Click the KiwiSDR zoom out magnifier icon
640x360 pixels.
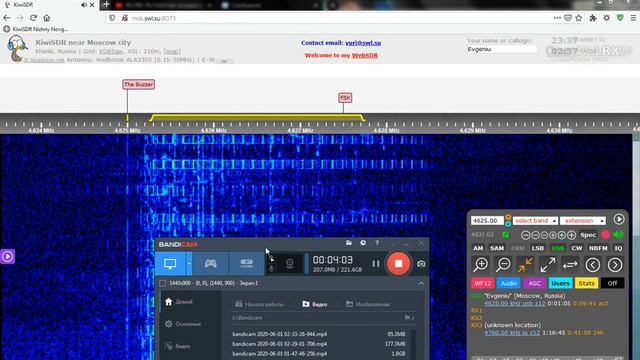[x=503, y=265]
